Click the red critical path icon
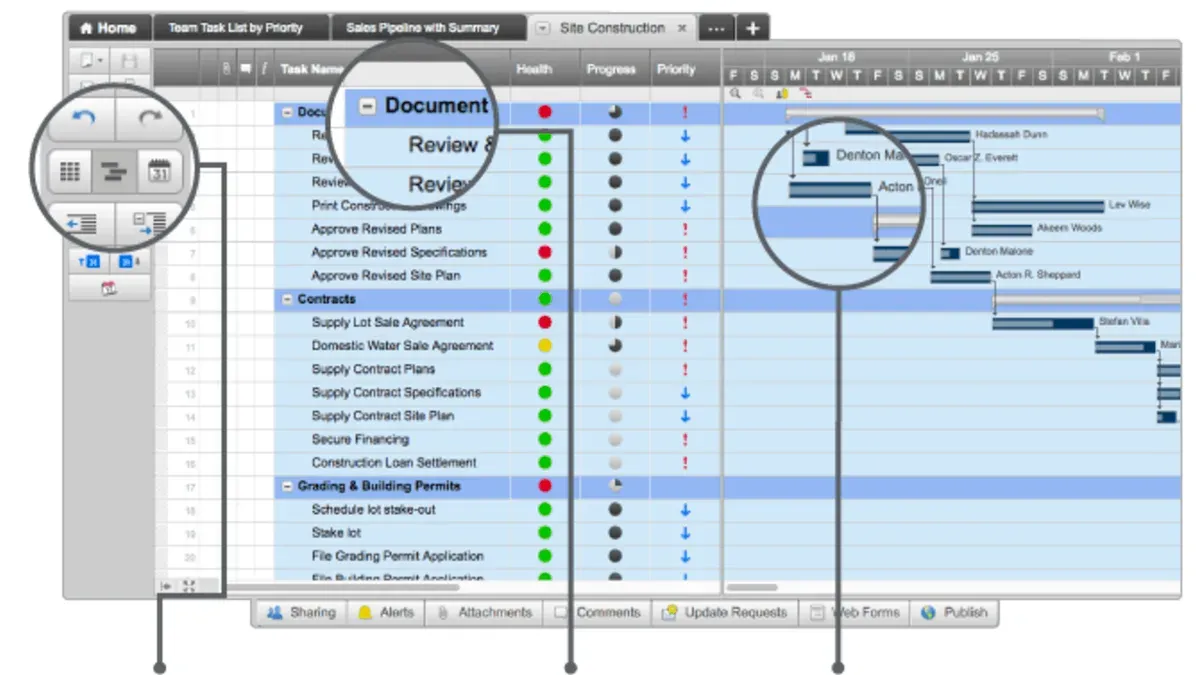 tap(805, 93)
